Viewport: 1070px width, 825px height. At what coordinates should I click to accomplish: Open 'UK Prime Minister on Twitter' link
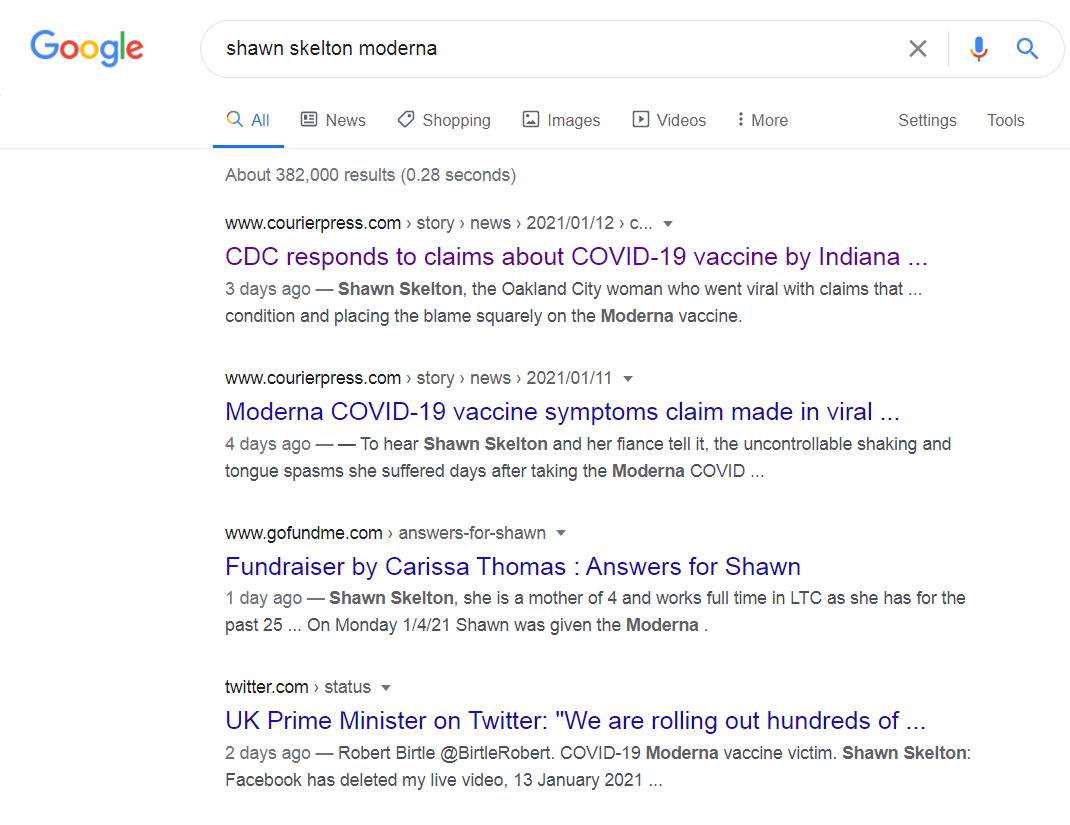(x=575, y=721)
